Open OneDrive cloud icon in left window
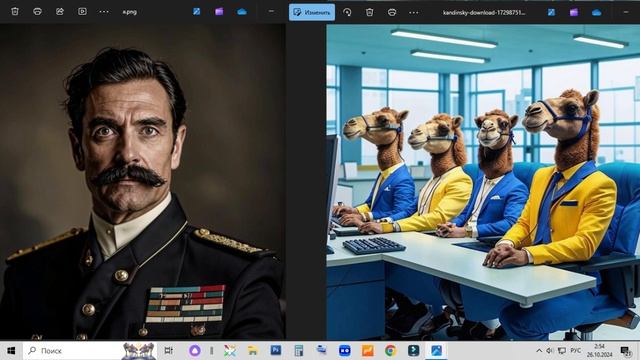The height and width of the screenshot is (360, 640). tap(242, 11)
